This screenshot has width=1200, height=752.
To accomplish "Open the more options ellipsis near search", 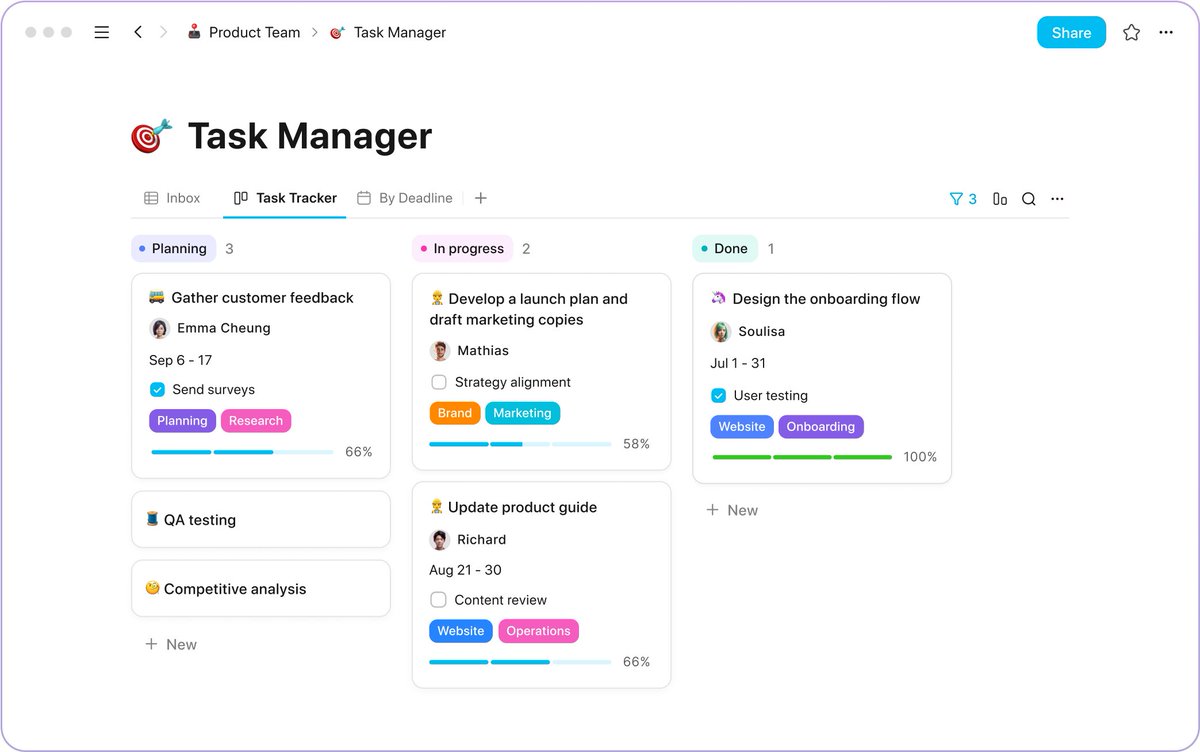I will coord(1057,198).
